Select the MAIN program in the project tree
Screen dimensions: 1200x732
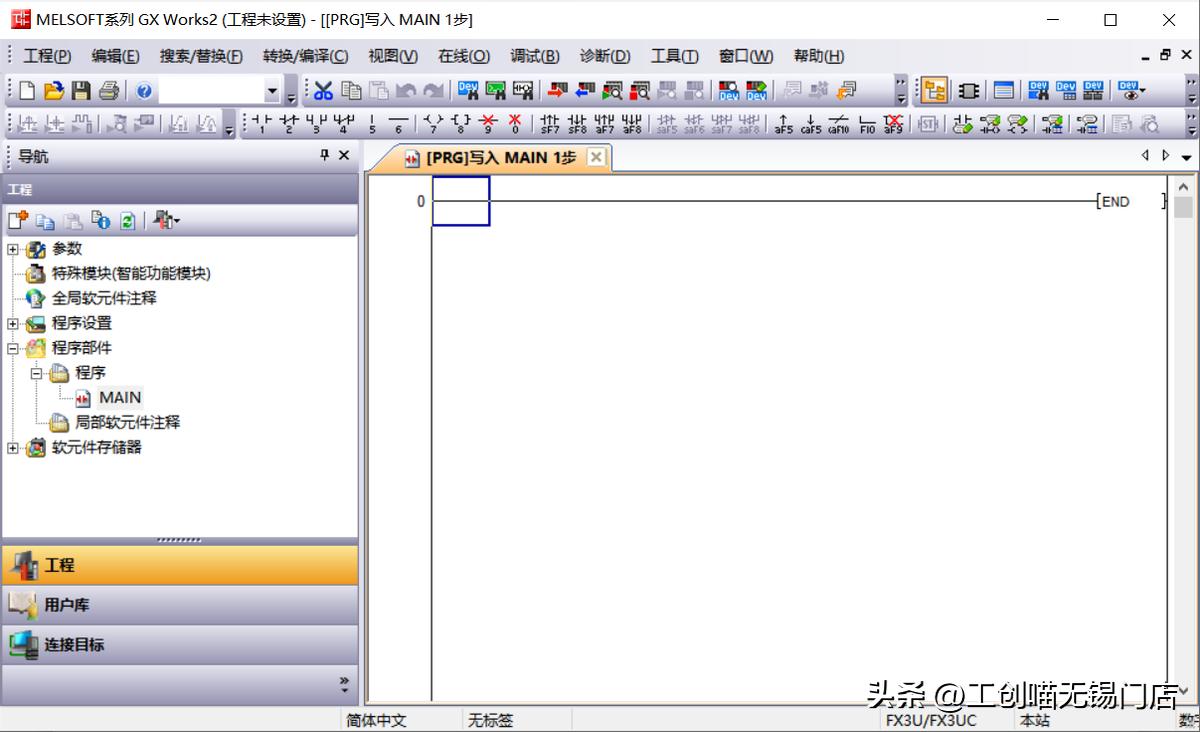(x=119, y=397)
